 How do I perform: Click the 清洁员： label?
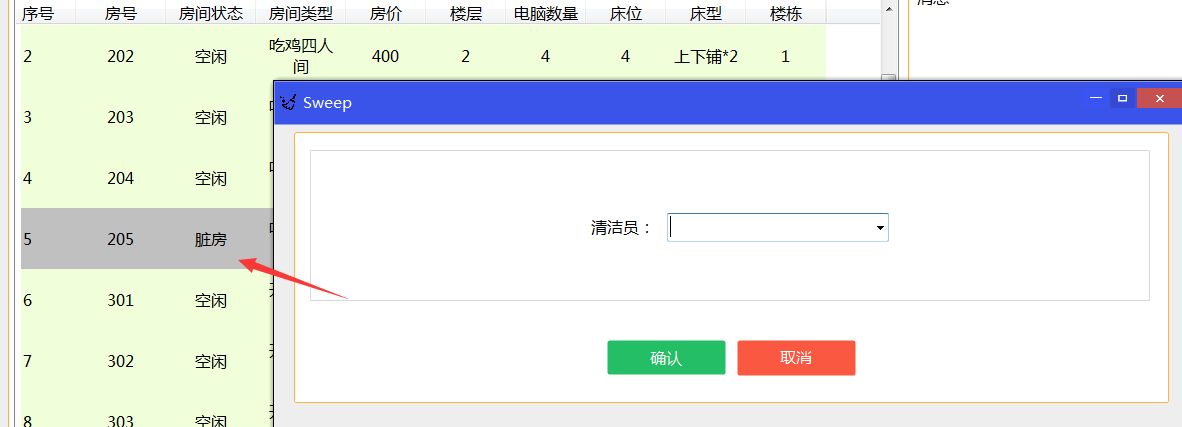click(621, 228)
